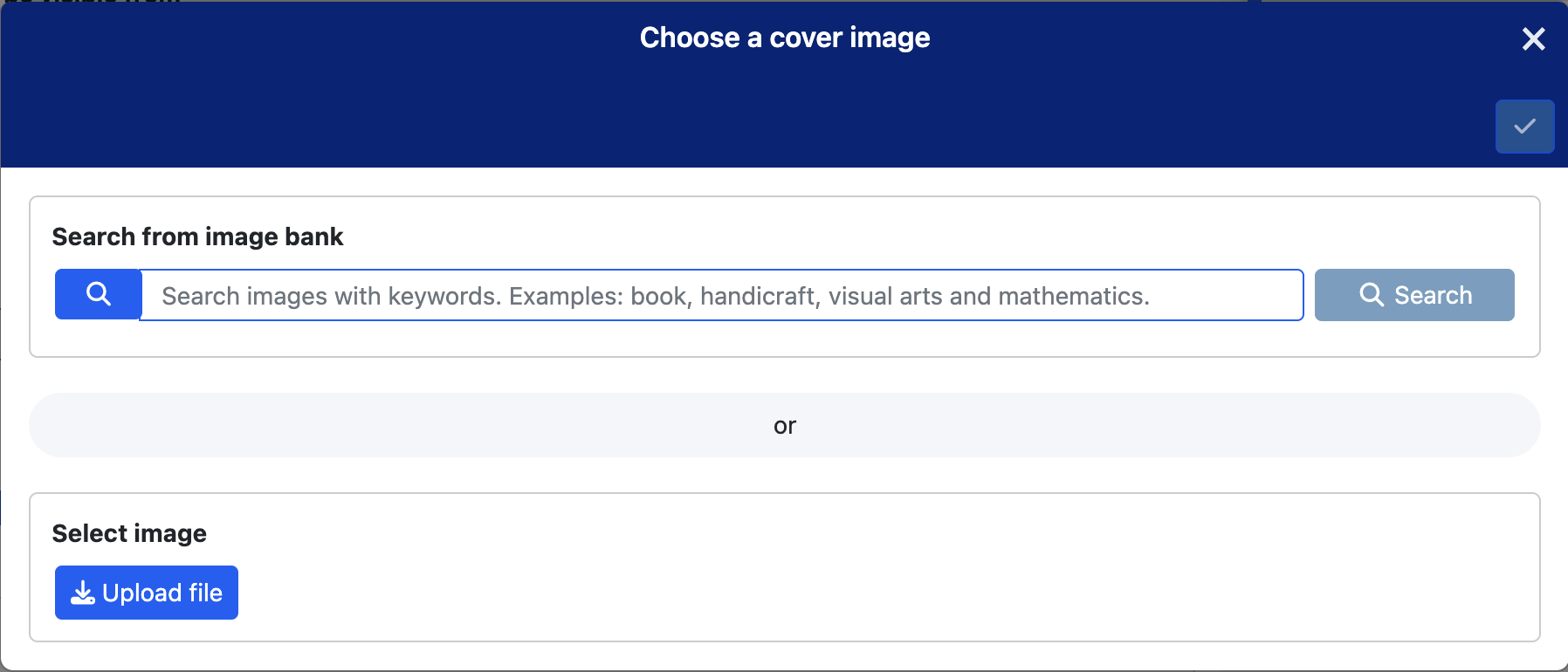Click the 'Upload file' text label
This screenshot has height=672, width=1568.
(x=162, y=593)
